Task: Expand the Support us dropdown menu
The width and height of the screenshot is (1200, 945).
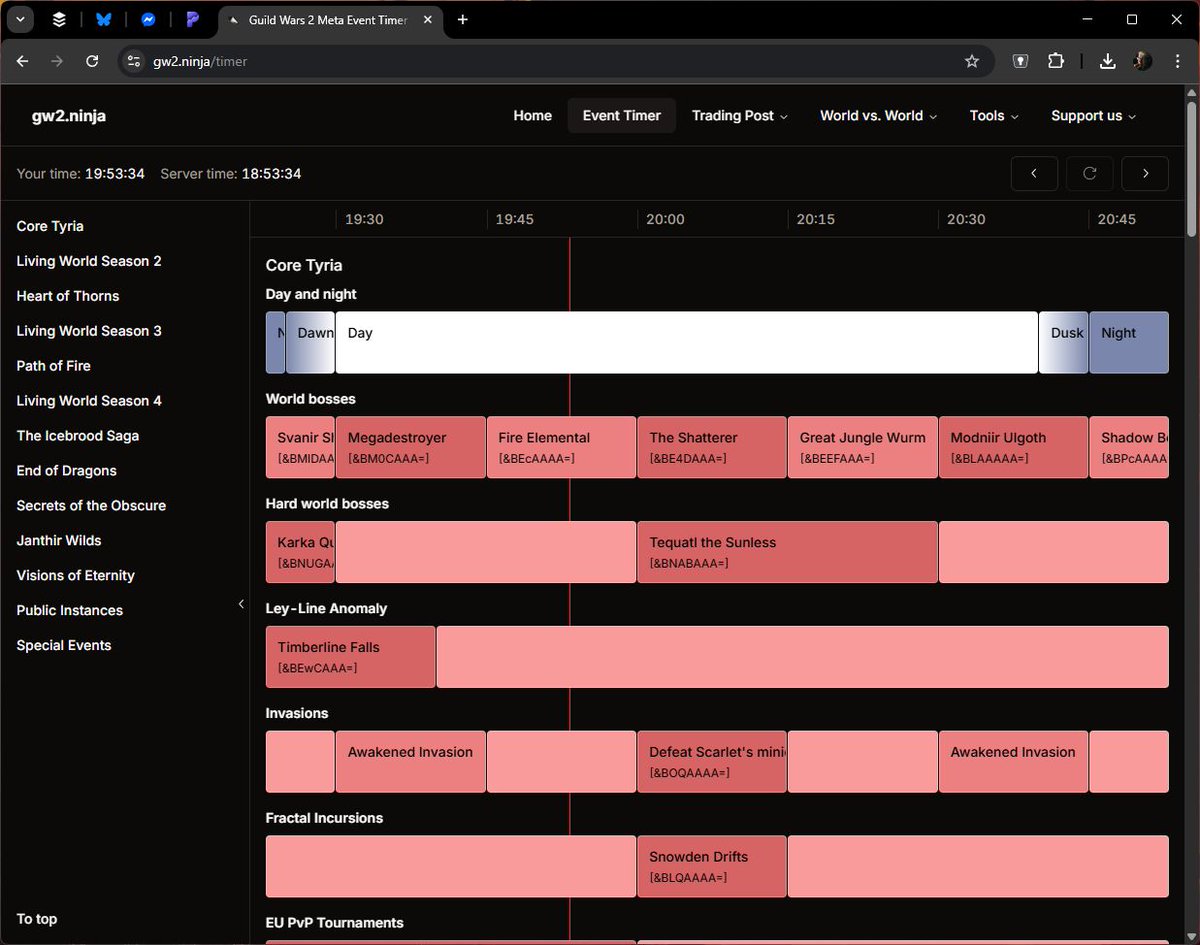Action: (x=1093, y=115)
